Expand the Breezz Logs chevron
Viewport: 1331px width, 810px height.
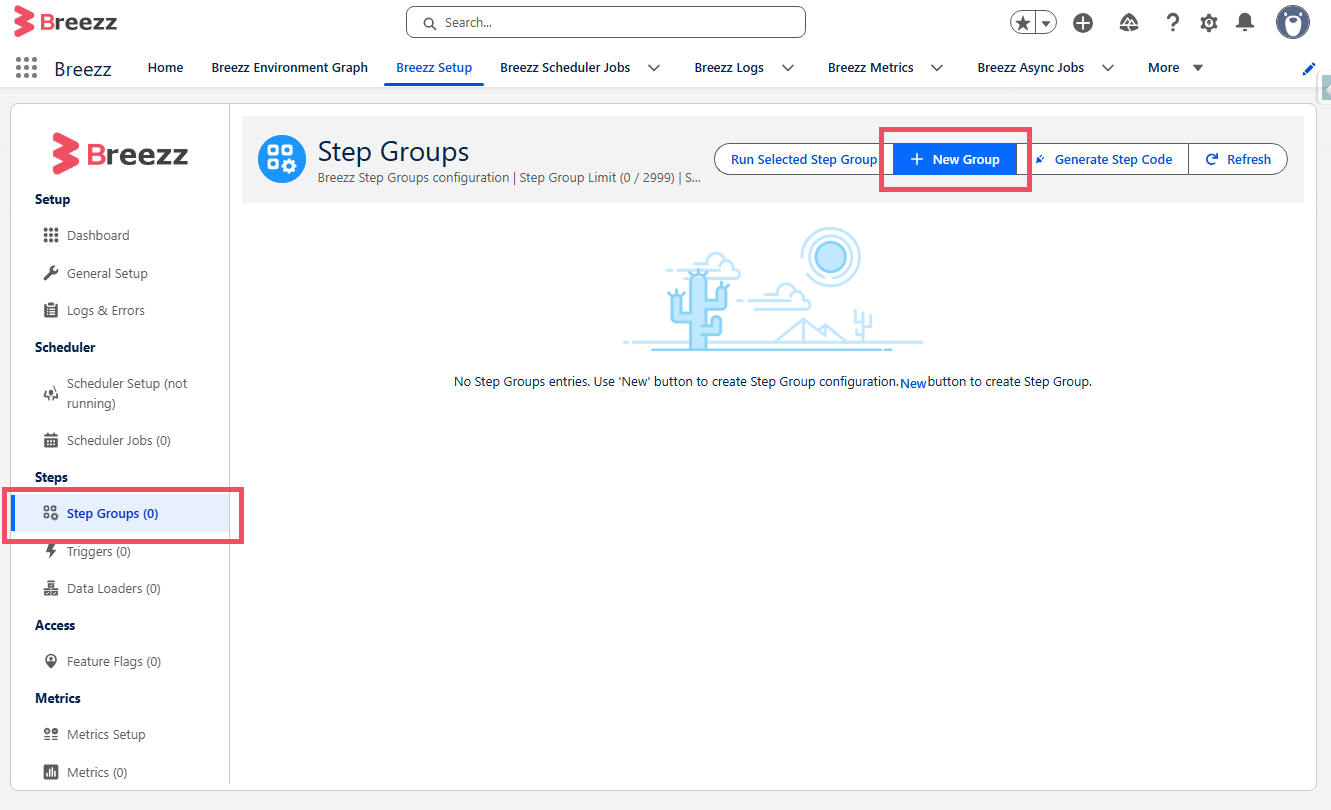[788, 68]
